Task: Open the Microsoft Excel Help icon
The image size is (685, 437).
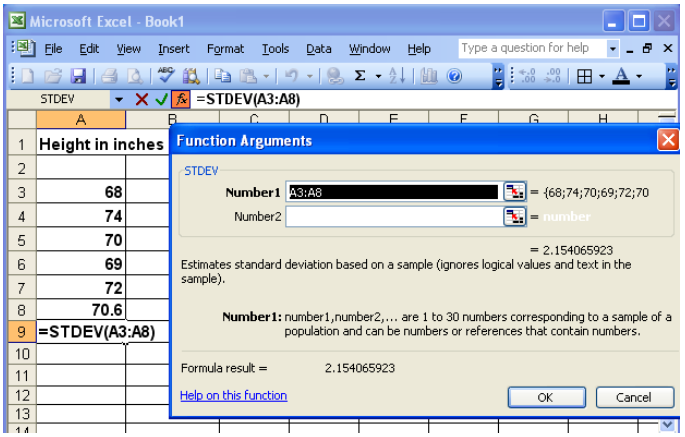Action: click(x=454, y=75)
